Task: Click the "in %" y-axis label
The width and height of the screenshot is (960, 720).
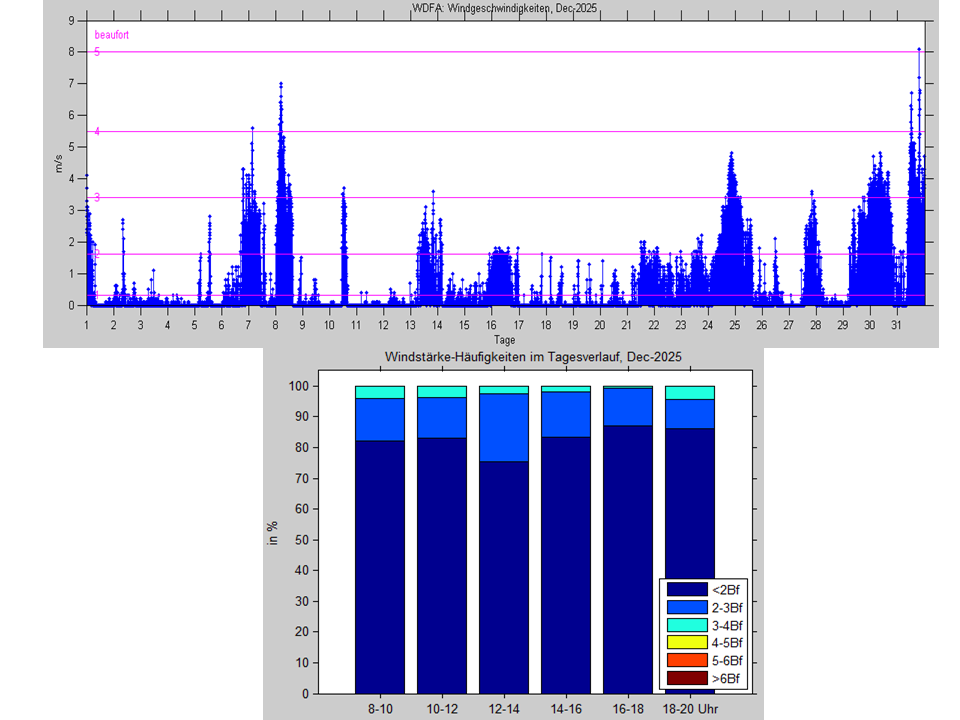Action: coord(272,535)
